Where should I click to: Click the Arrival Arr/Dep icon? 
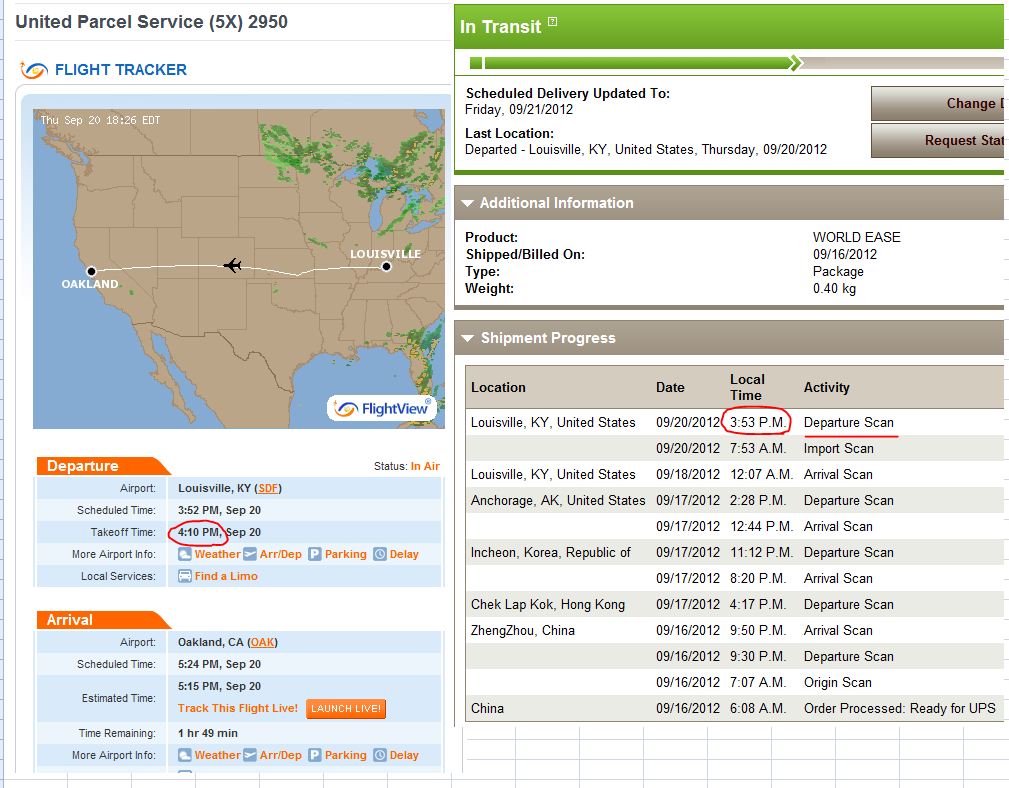(250, 755)
